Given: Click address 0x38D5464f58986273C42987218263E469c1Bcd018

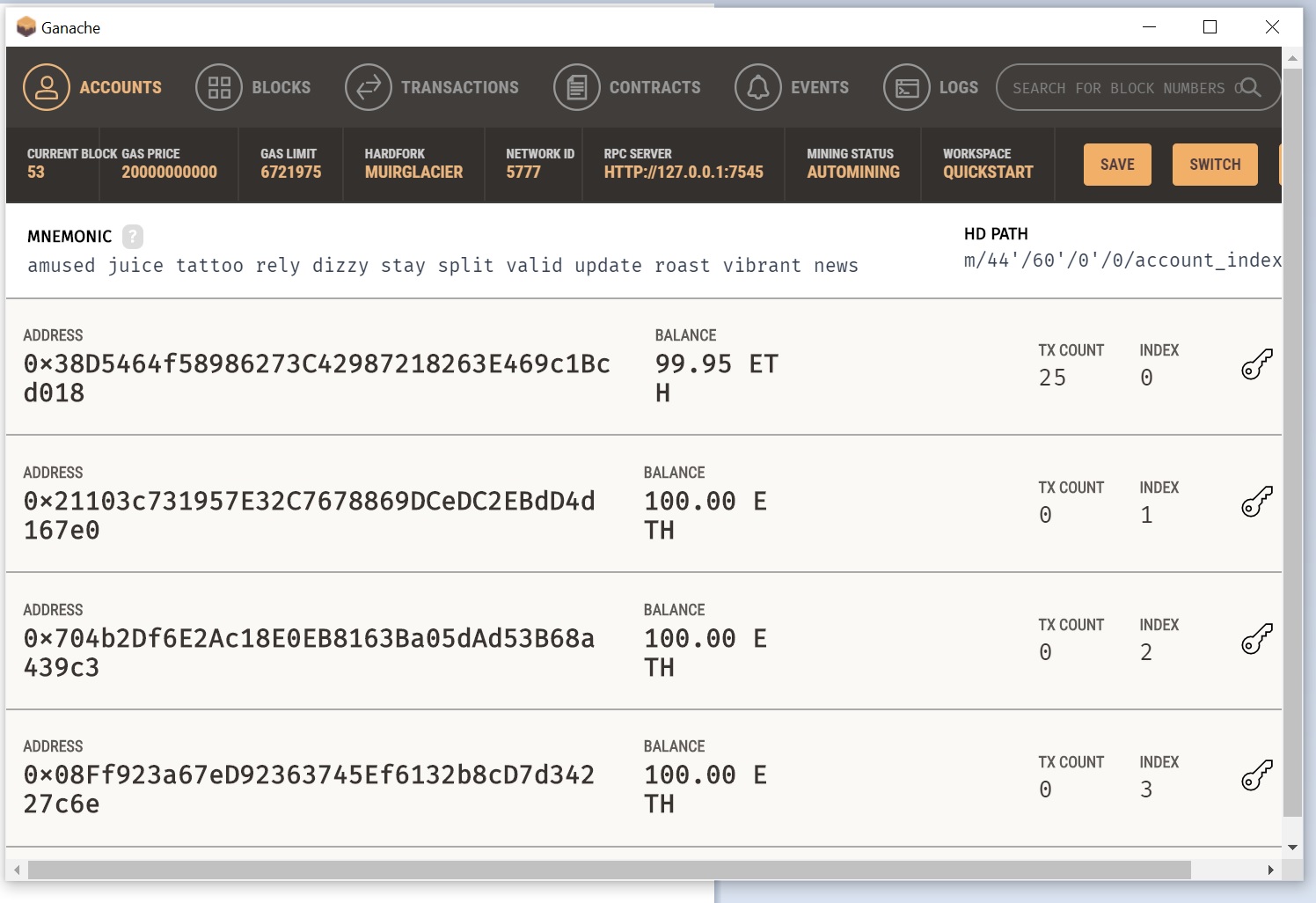Looking at the screenshot, I should pos(317,378).
